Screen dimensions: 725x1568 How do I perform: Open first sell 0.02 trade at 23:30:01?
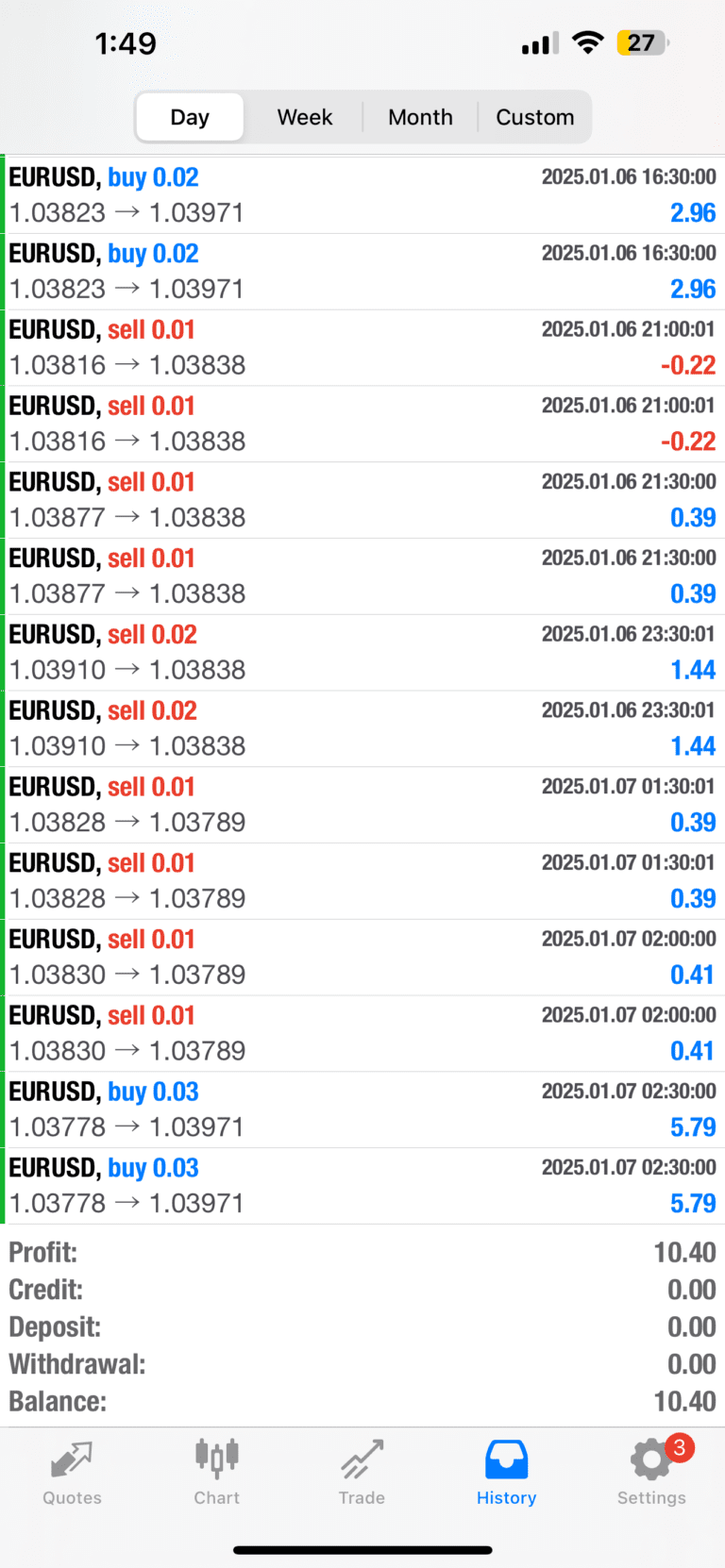(362, 653)
